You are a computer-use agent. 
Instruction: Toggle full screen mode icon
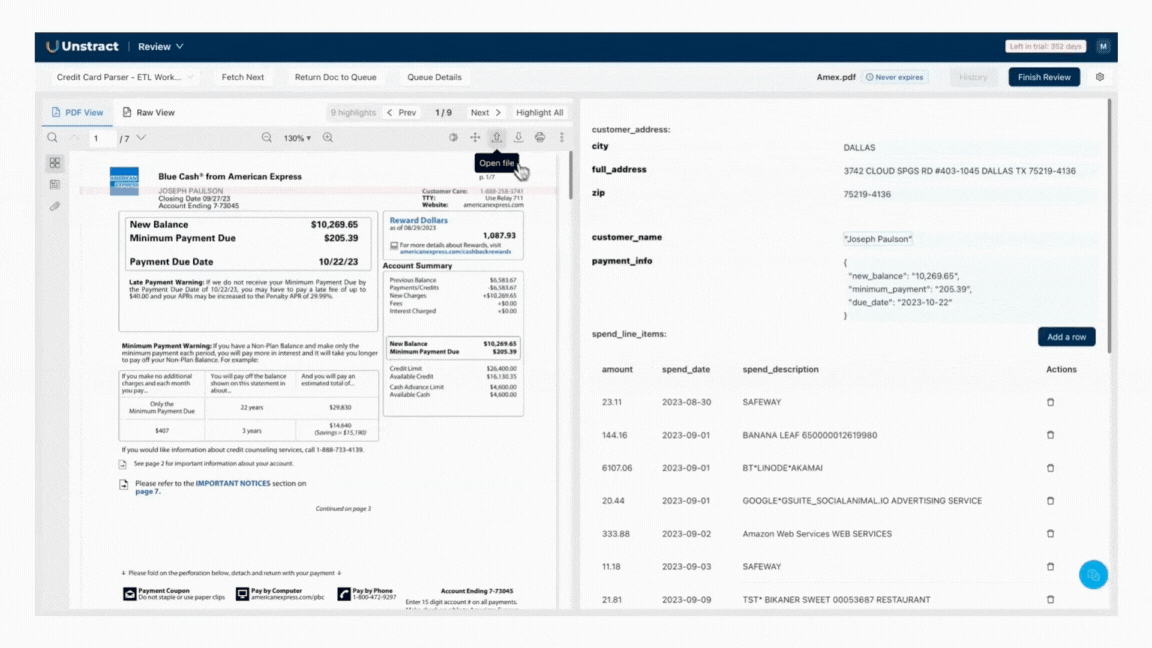click(475, 138)
